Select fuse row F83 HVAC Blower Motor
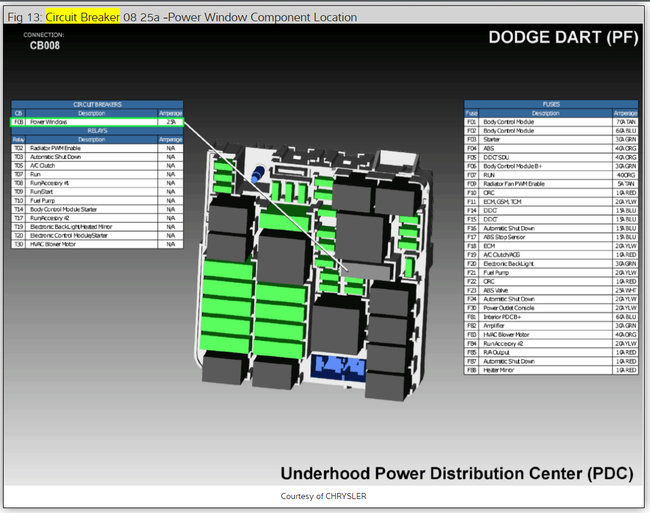The width and height of the screenshot is (650, 513). (551, 334)
